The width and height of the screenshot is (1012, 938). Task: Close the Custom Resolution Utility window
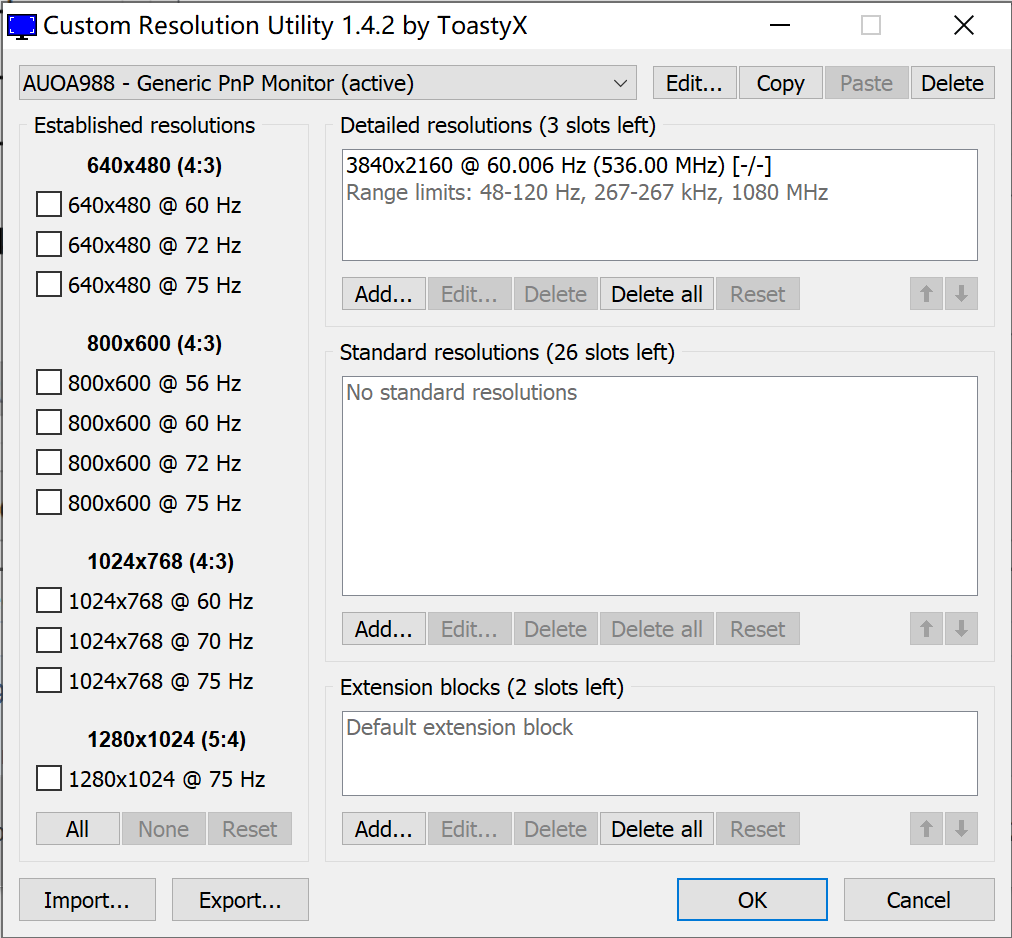[964, 26]
